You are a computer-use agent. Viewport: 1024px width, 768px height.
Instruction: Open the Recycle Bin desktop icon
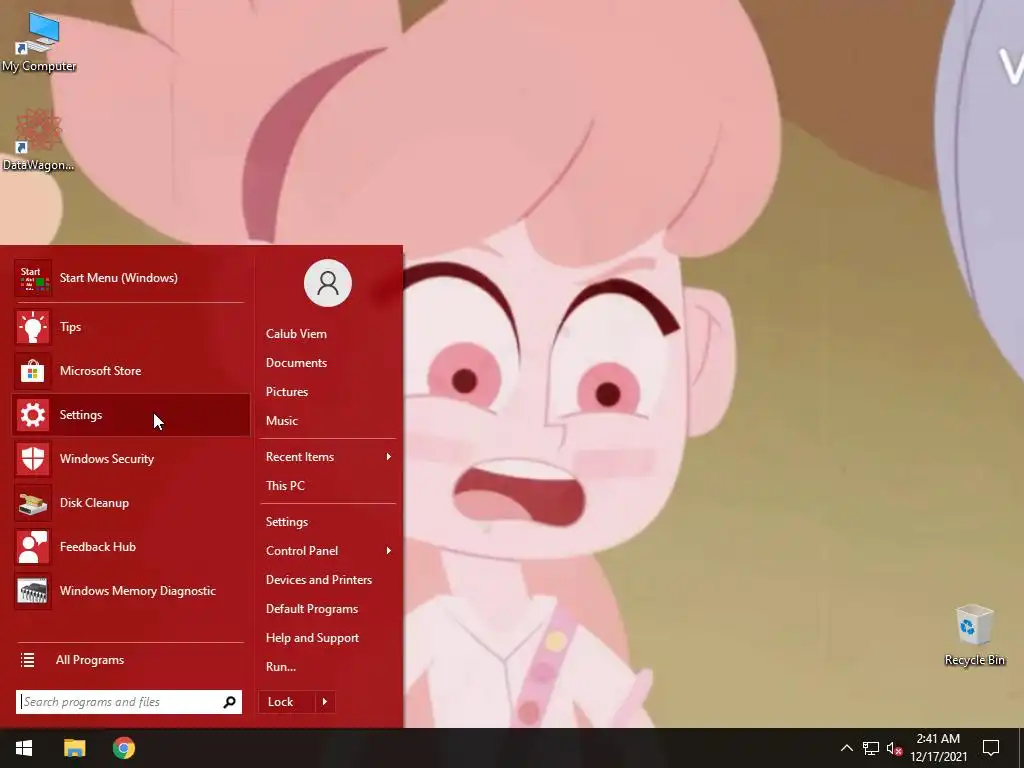[x=974, y=635]
